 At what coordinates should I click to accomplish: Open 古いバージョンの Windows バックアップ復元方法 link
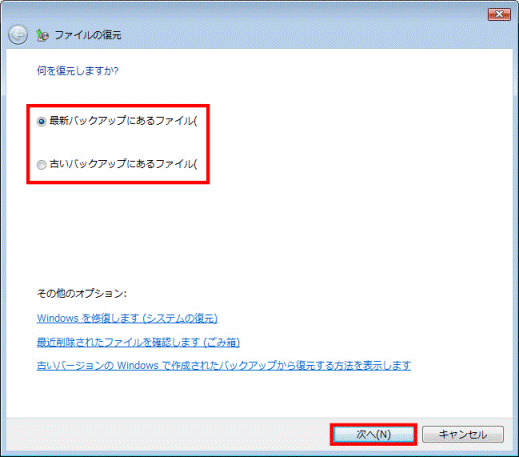click(x=224, y=366)
